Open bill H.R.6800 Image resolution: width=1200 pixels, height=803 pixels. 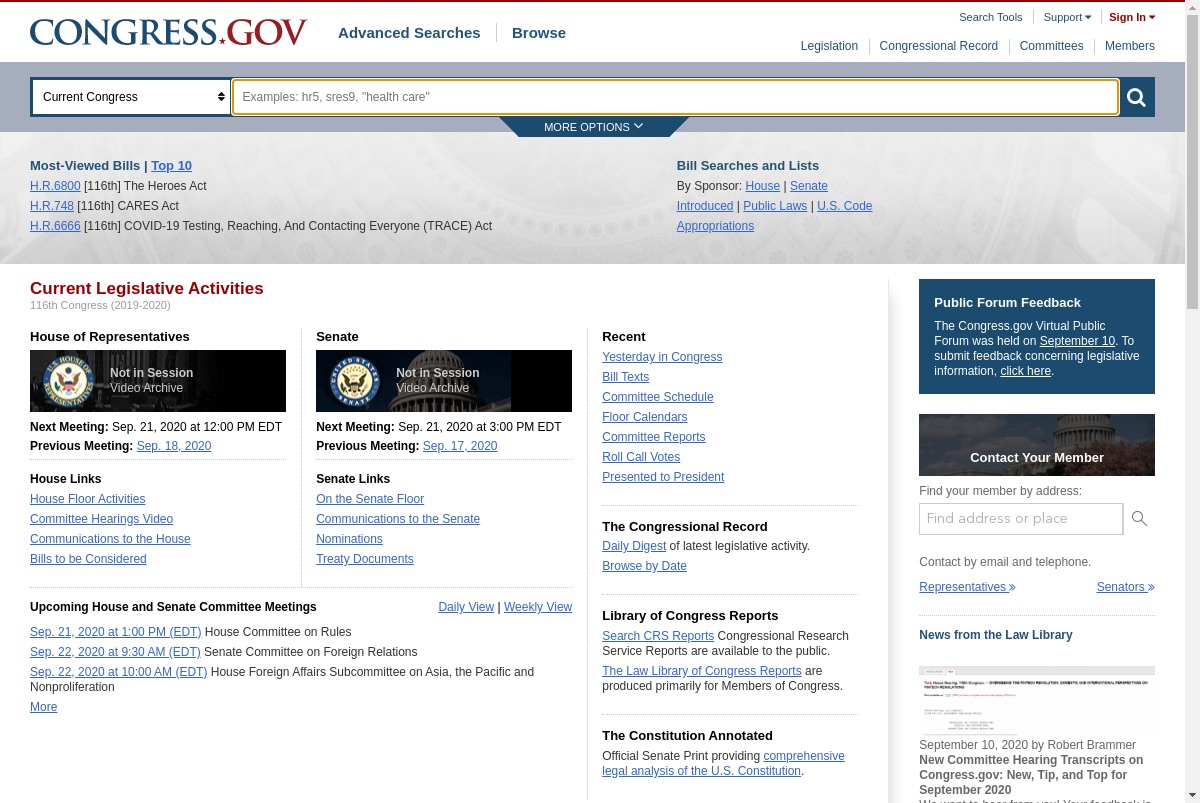(x=55, y=186)
